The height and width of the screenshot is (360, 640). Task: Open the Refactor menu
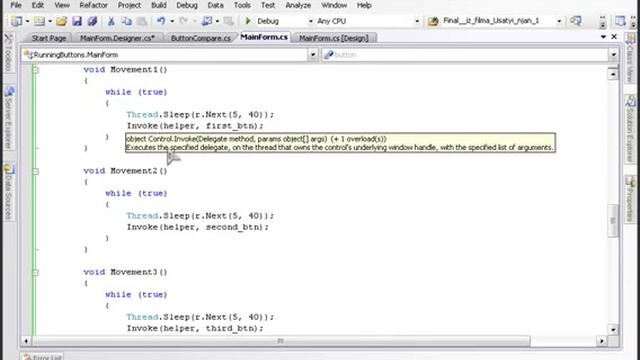(x=93, y=5)
